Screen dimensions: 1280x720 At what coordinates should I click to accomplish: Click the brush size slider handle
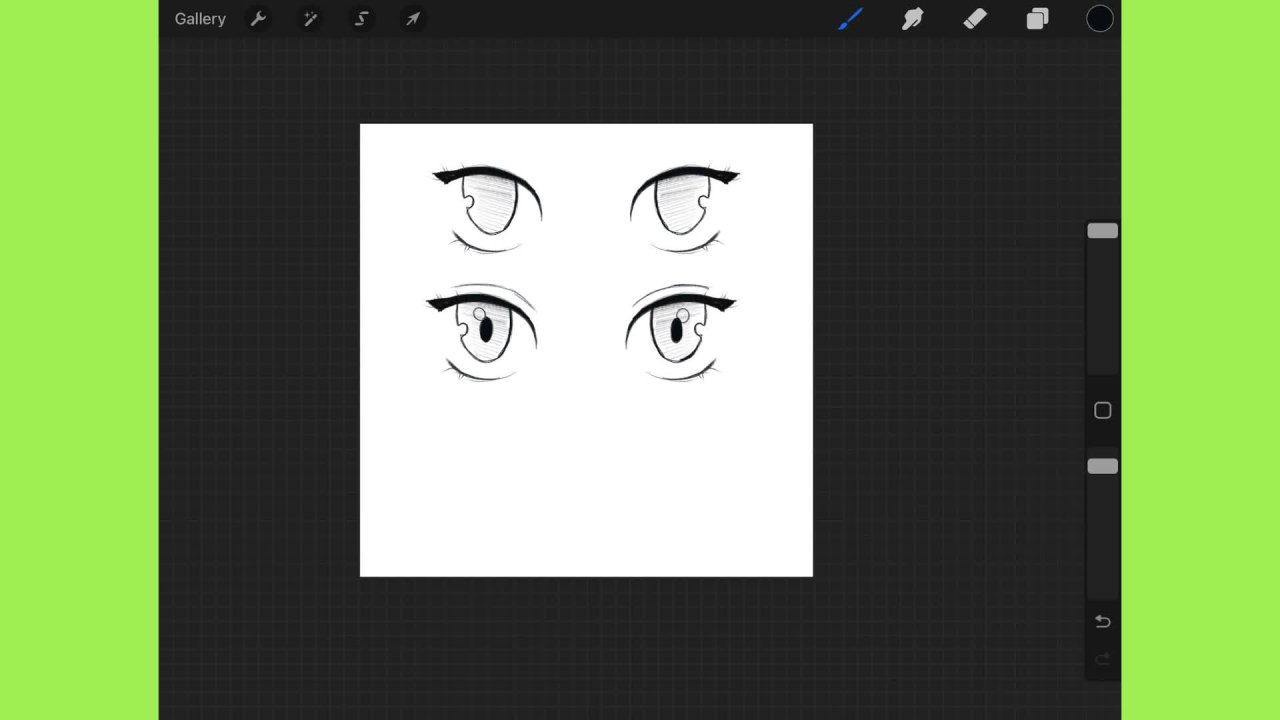point(1102,231)
